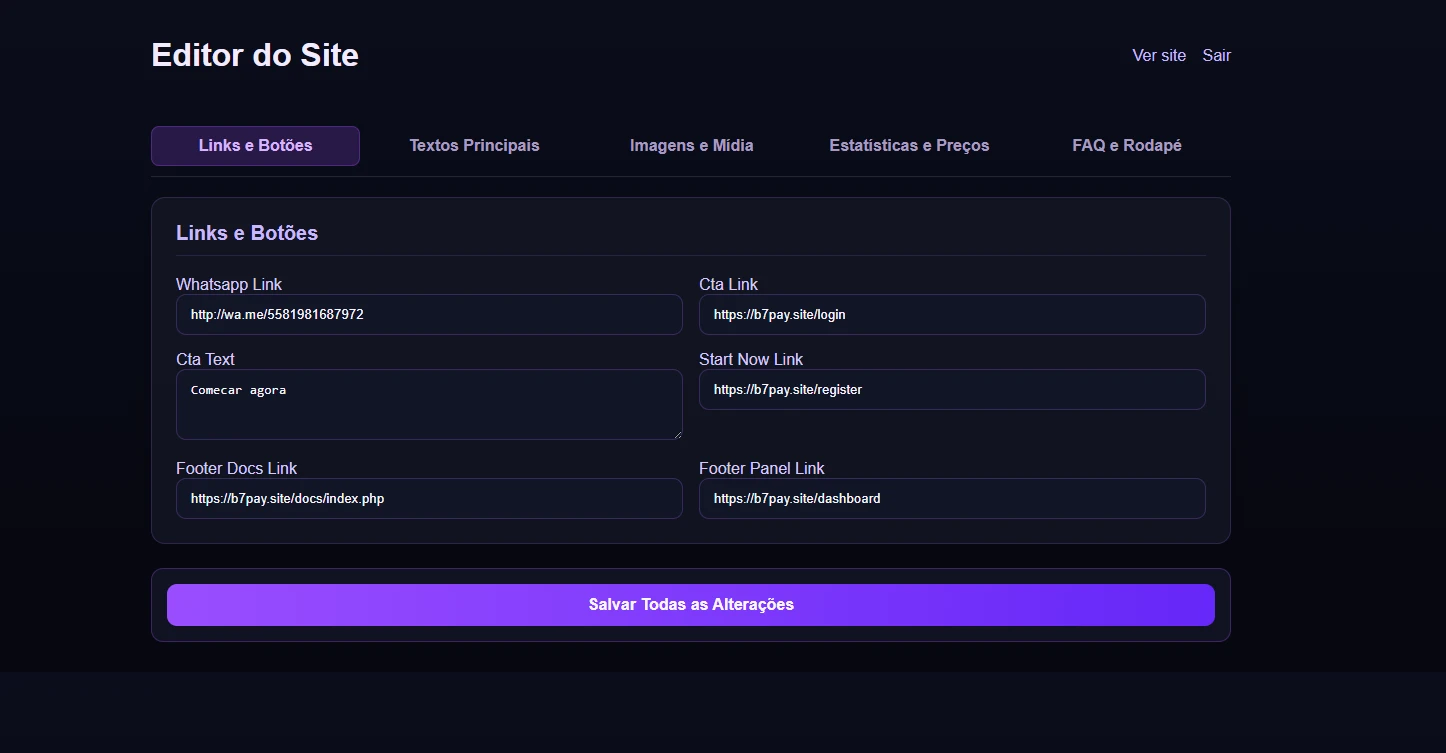Click the Footer Panel Link label
The image size is (1446, 753).
coord(762,468)
